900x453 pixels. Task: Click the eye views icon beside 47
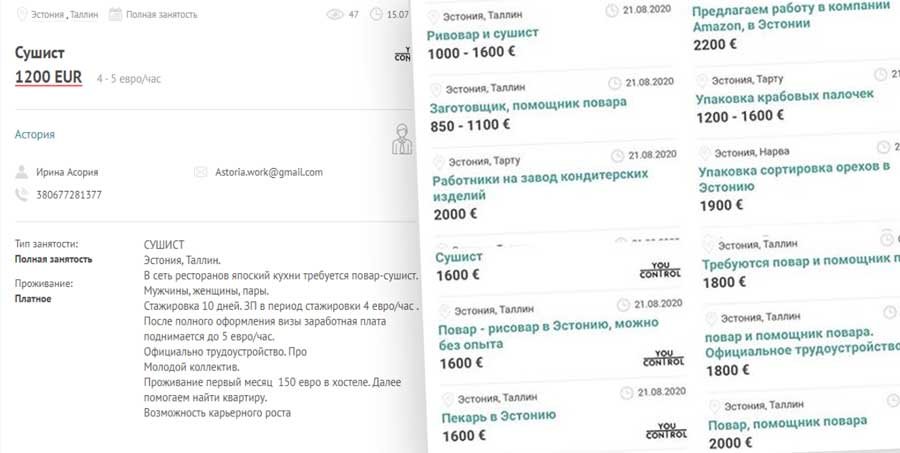[x=335, y=14]
